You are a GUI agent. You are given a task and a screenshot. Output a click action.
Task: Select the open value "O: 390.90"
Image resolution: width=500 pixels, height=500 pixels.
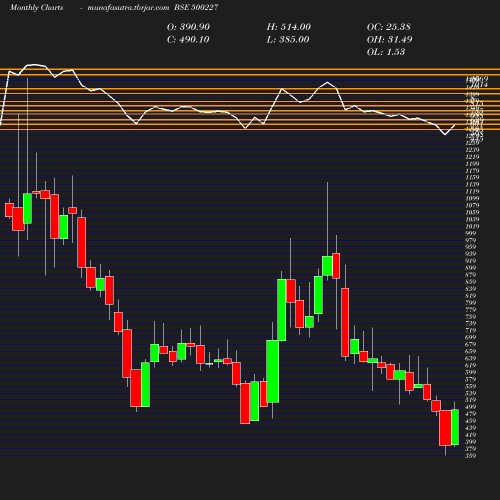click(188, 27)
